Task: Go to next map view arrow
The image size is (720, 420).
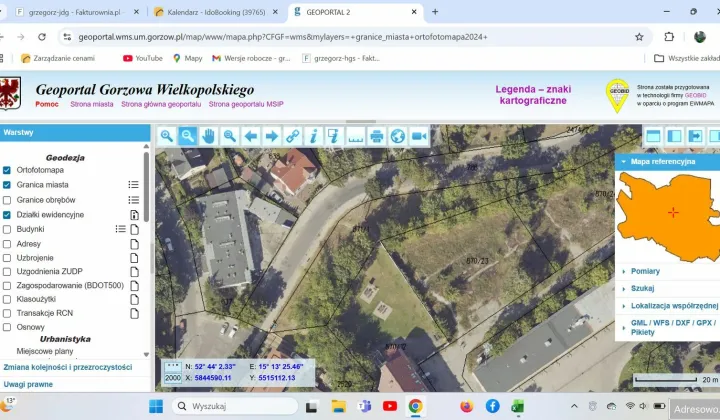Action: (272, 136)
